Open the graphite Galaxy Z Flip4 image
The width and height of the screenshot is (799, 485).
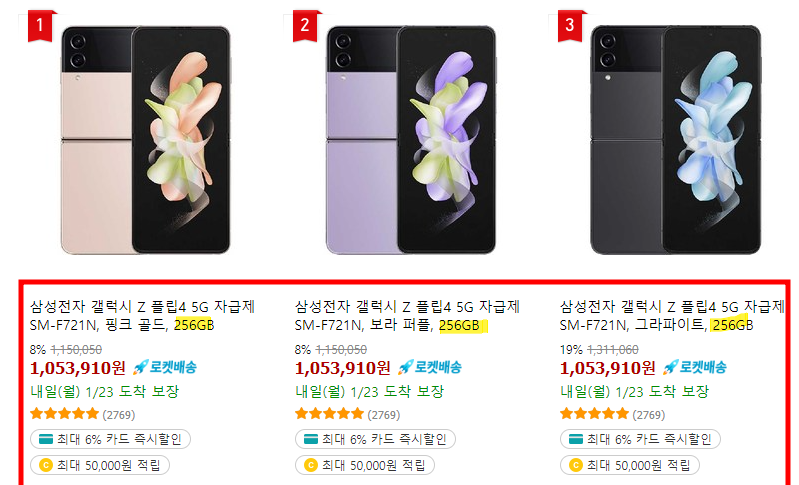676,140
